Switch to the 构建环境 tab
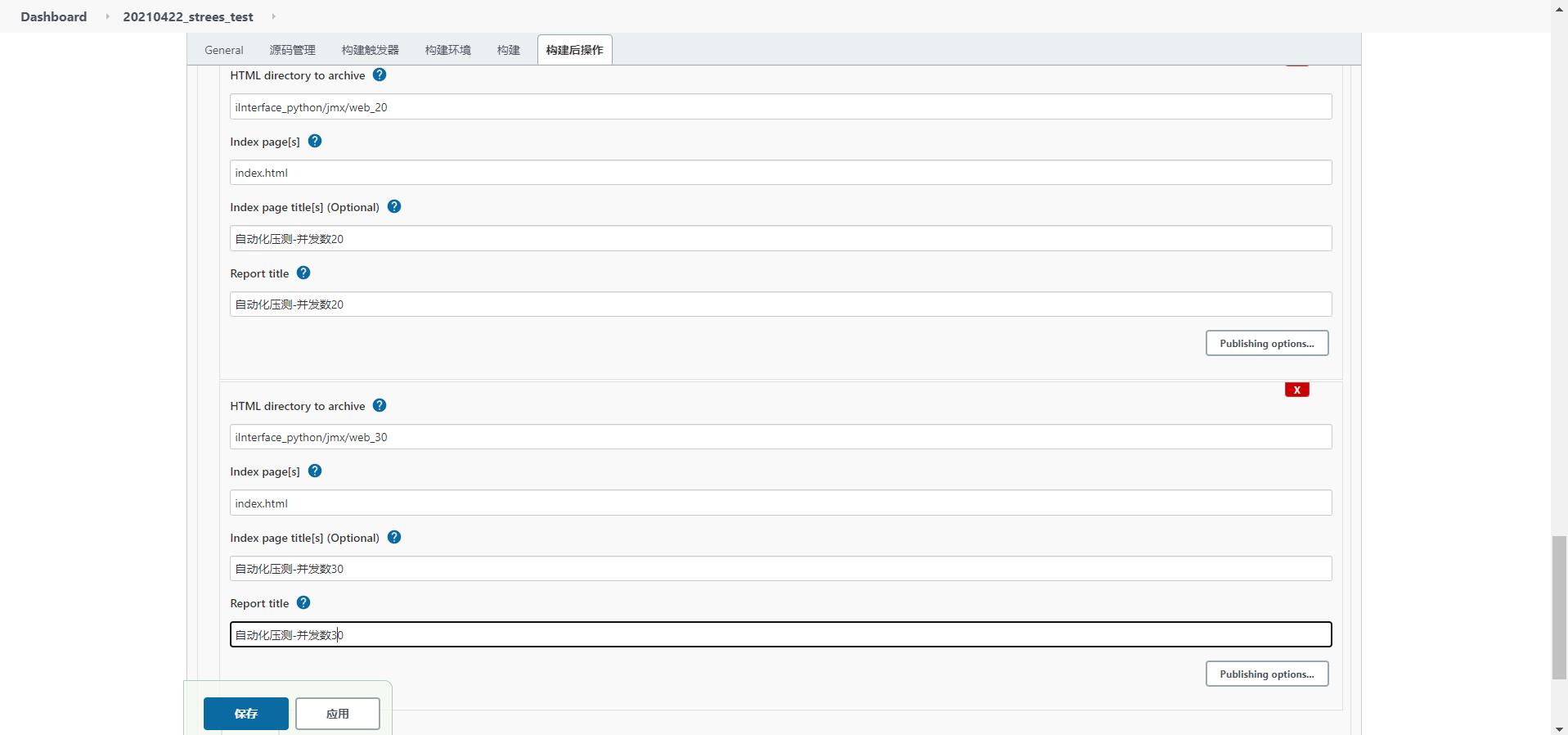The height and width of the screenshot is (735, 1568). click(448, 50)
